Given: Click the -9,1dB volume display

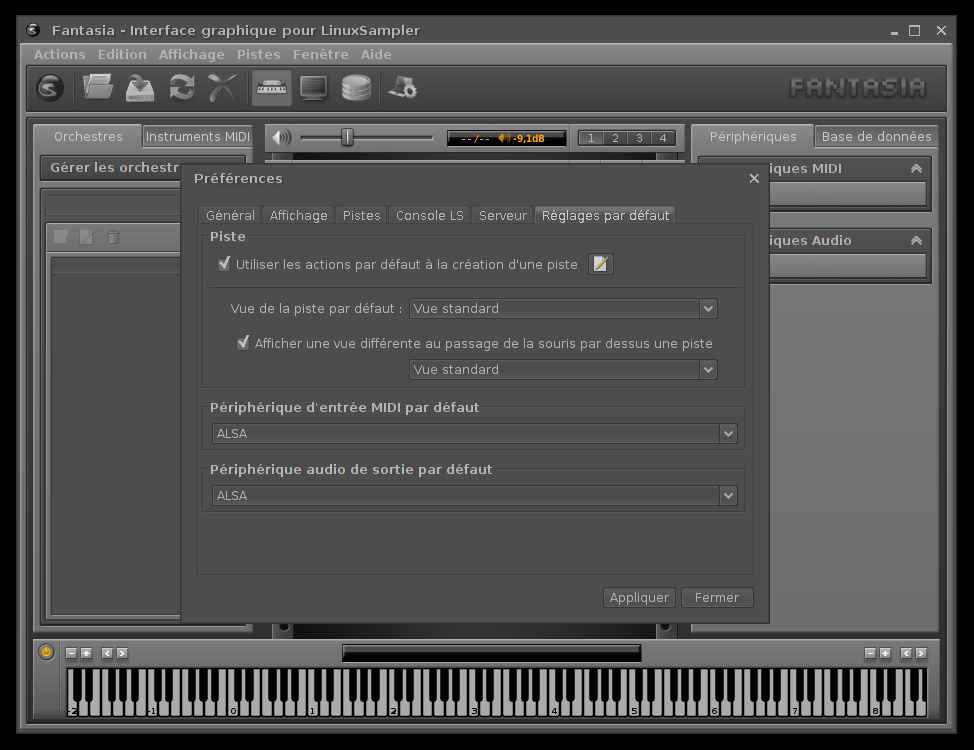Looking at the screenshot, I should pos(506,138).
